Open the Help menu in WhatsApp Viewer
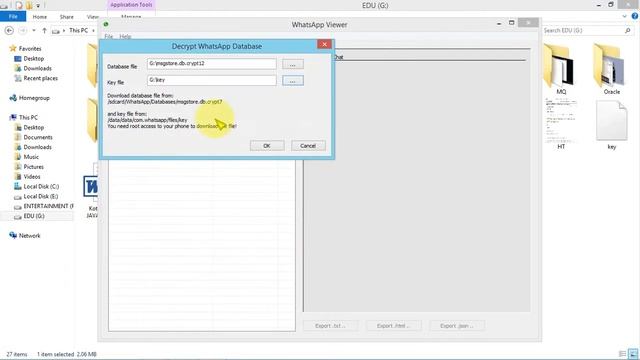This screenshot has width=640, height=360. coord(125,36)
